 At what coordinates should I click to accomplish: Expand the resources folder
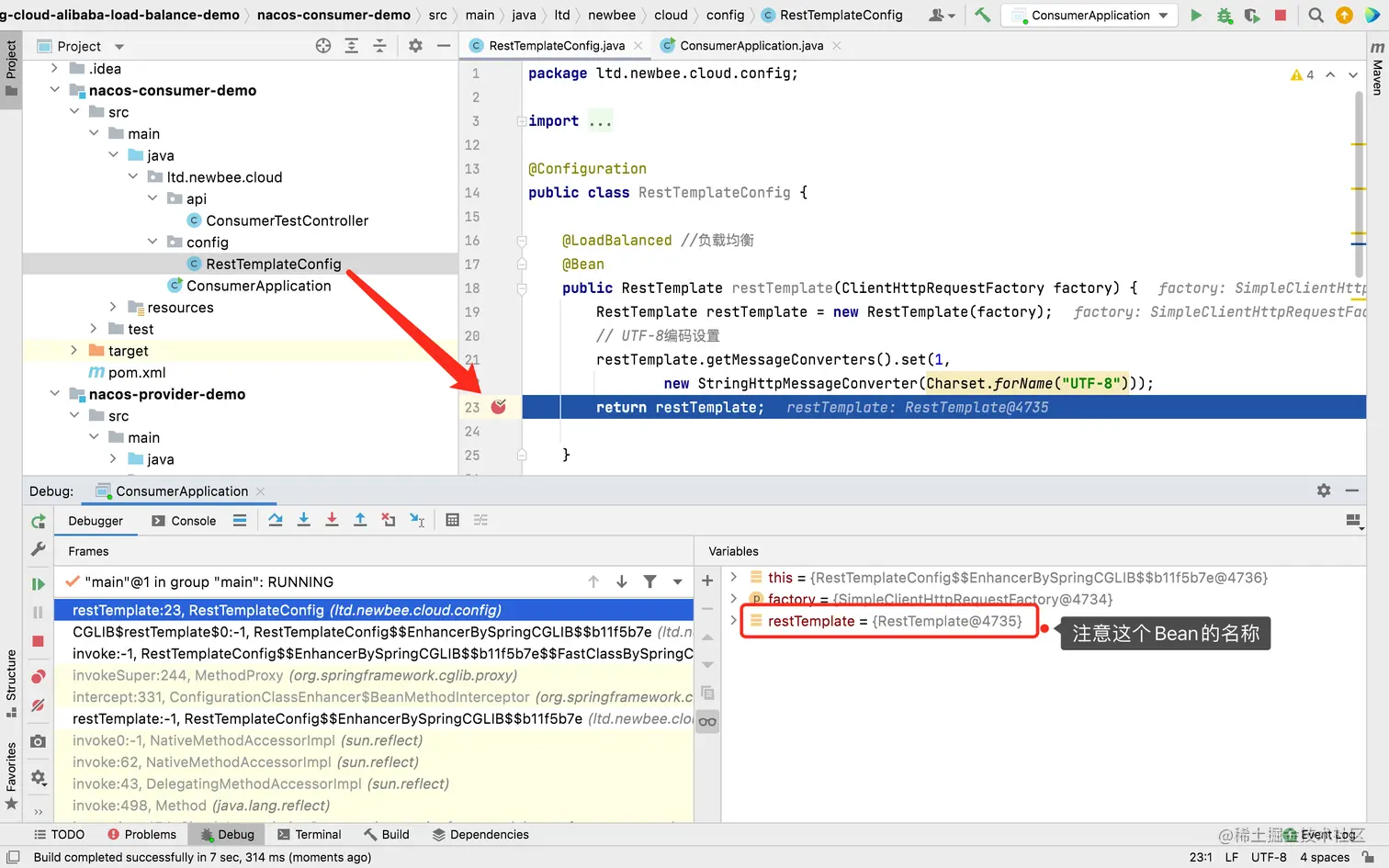[x=113, y=307]
